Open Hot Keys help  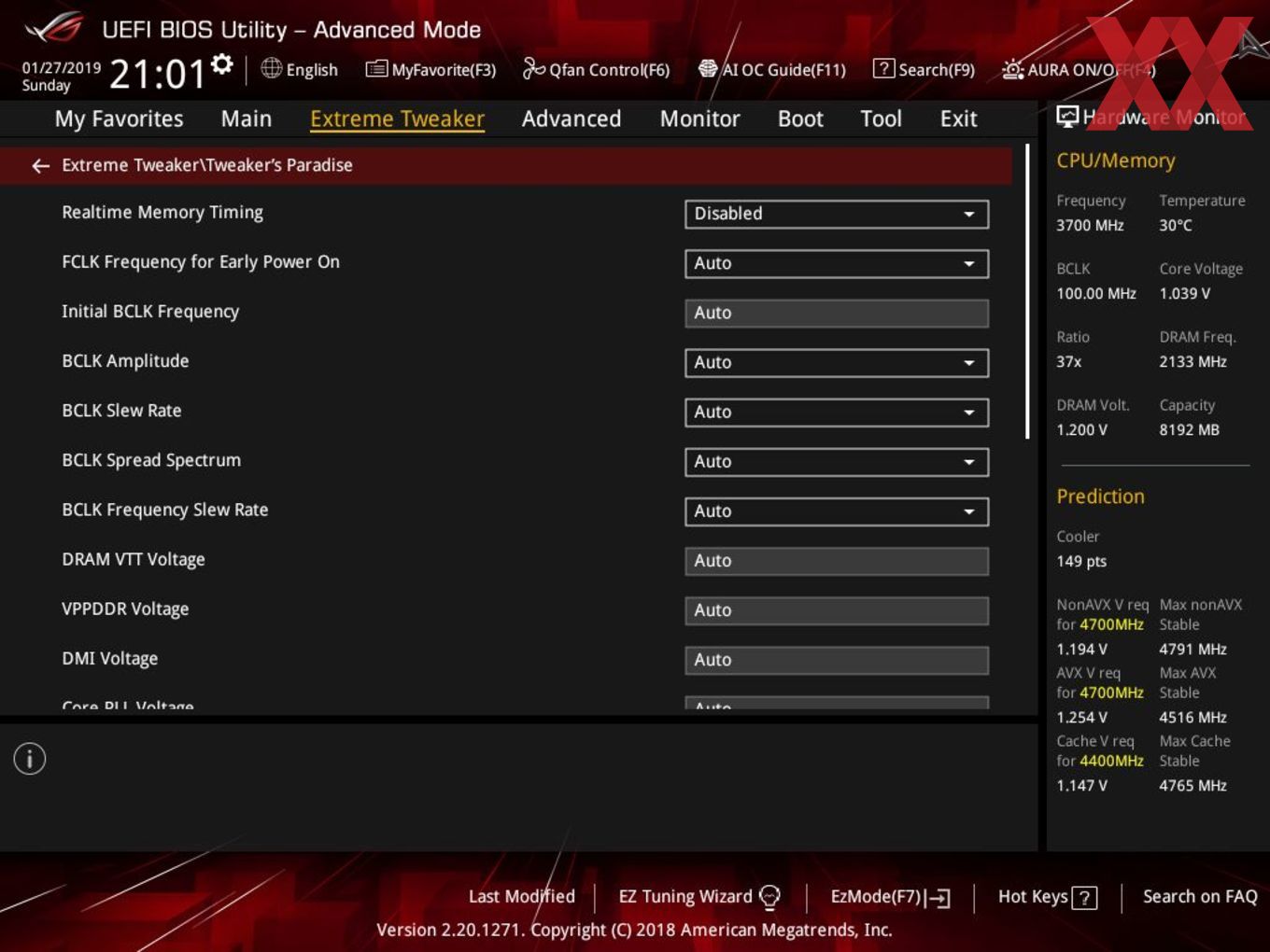(x=1047, y=897)
